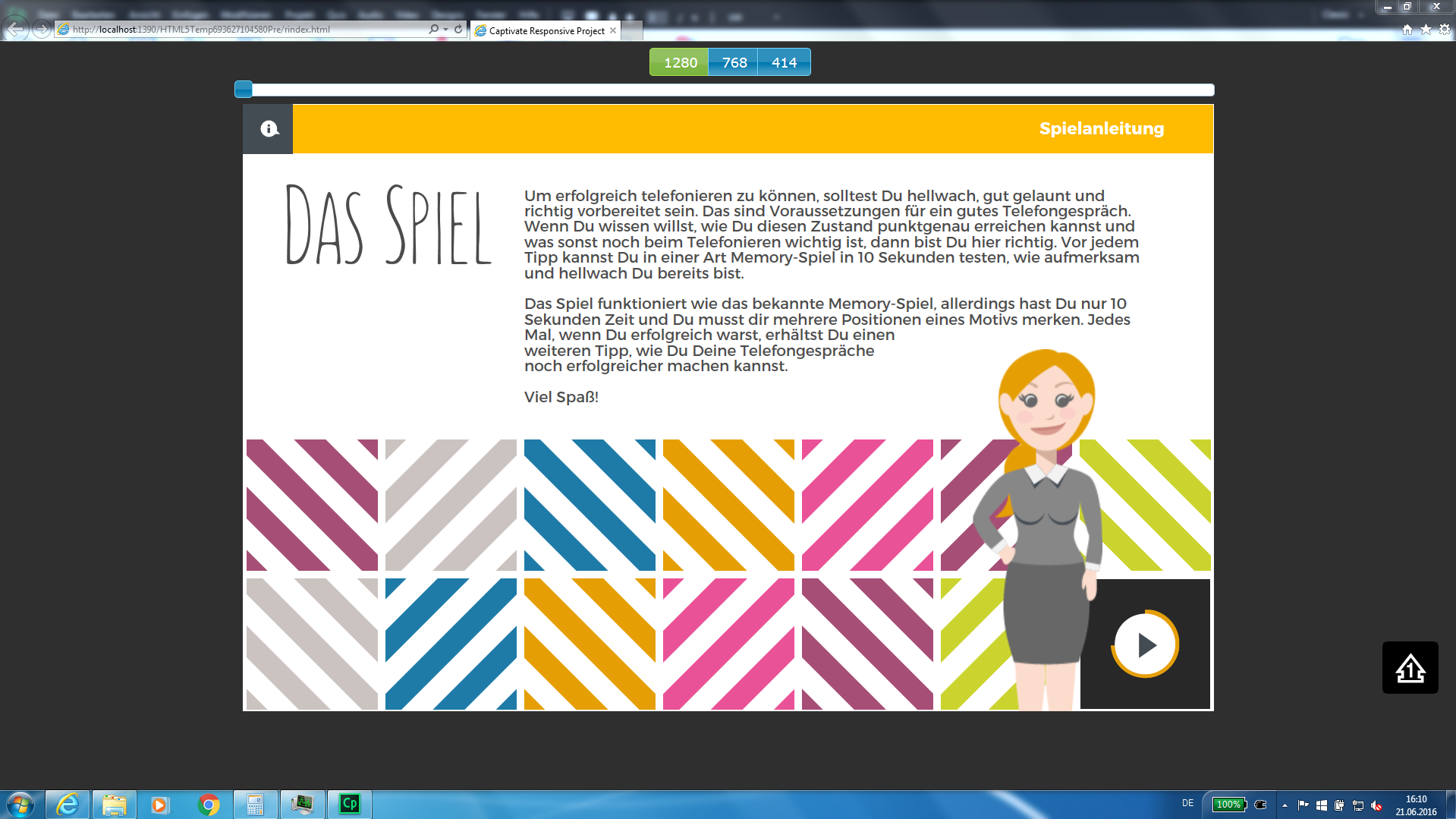Viewport: 1456px width, 819px height.
Task: Open the Favorites star icon
Action: pos(1426,30)
